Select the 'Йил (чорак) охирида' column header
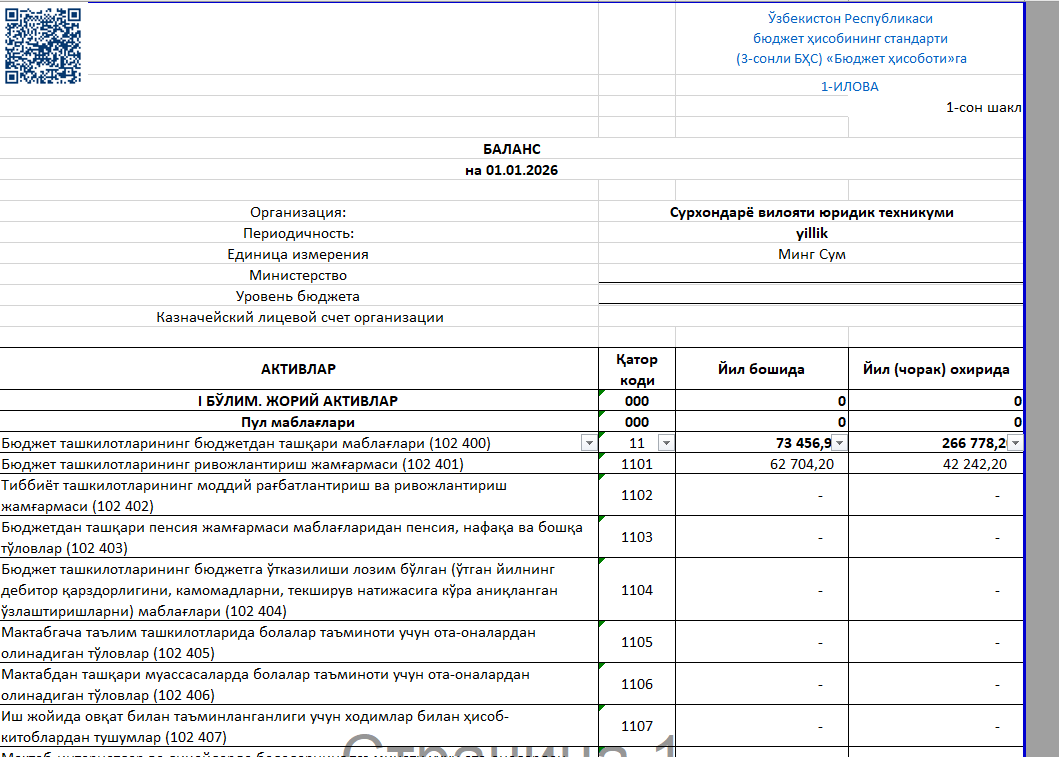The height and width of the screenshot is (757, 1059). [935, 369]
